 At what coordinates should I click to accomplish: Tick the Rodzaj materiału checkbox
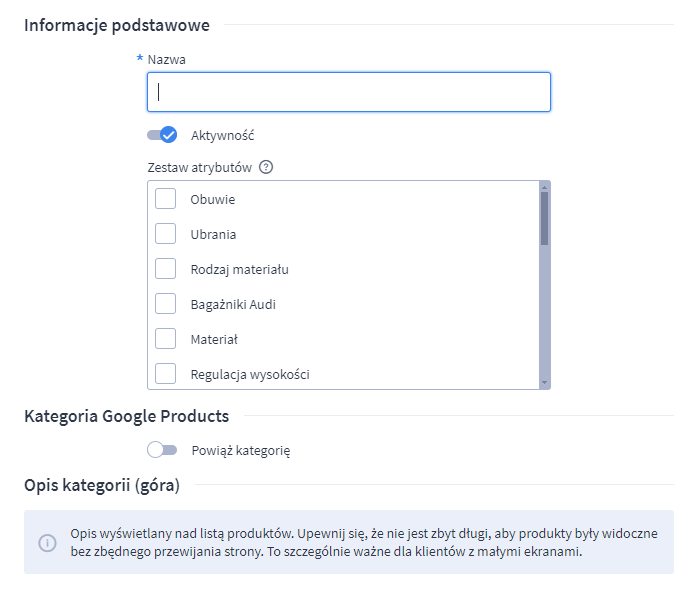coord(166,269)
